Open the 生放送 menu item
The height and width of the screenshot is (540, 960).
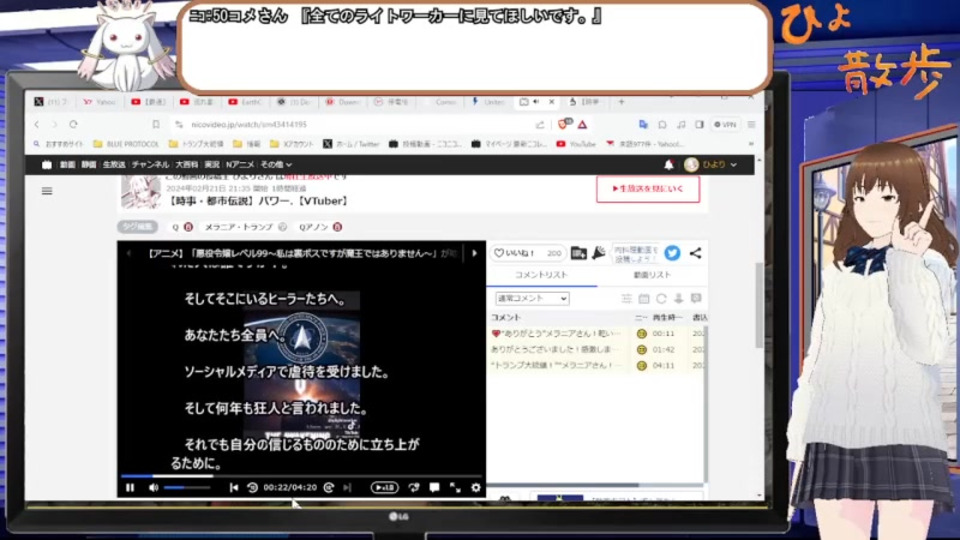pos(114,165)
